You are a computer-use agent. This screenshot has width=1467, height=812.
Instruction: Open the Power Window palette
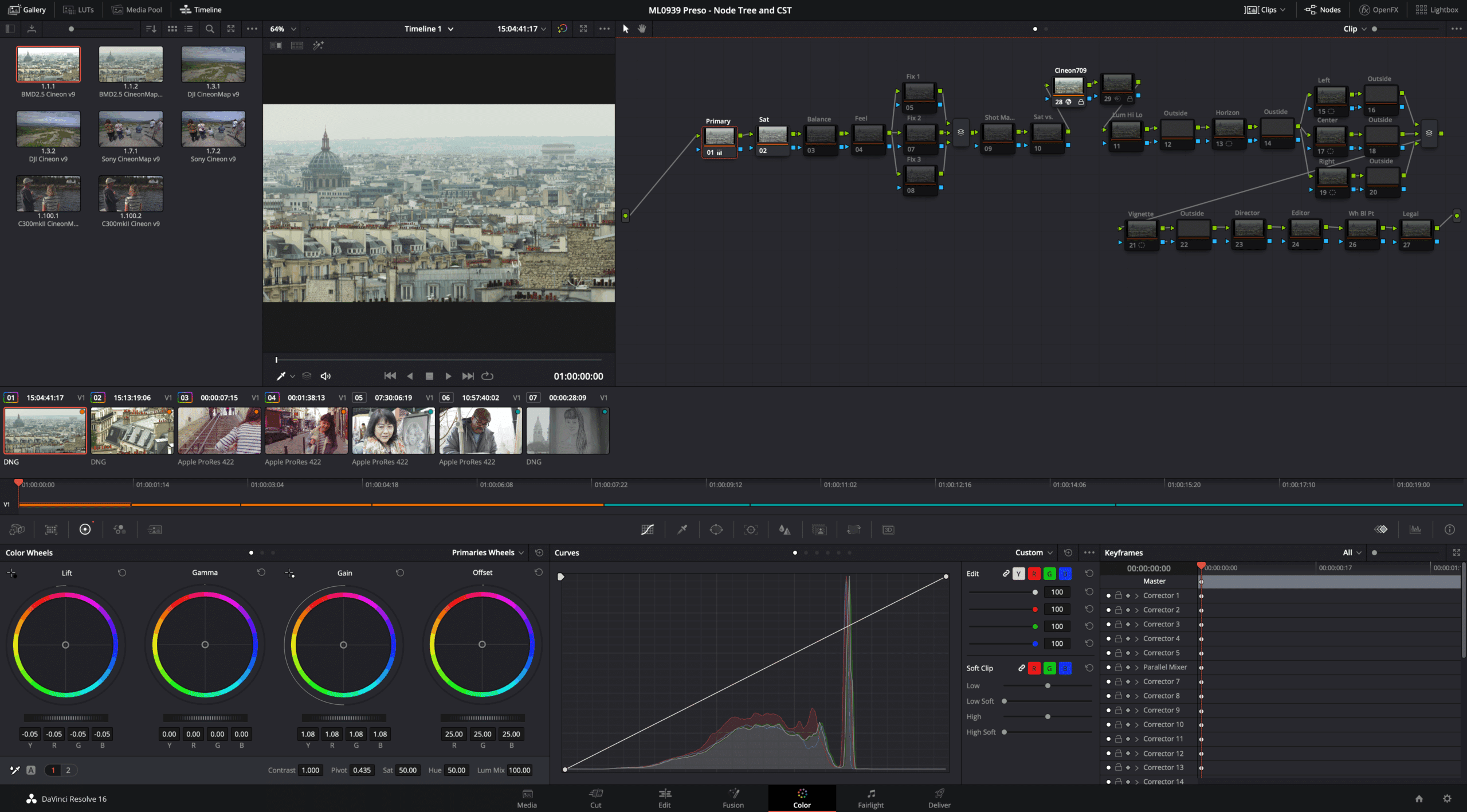[716, 529]
